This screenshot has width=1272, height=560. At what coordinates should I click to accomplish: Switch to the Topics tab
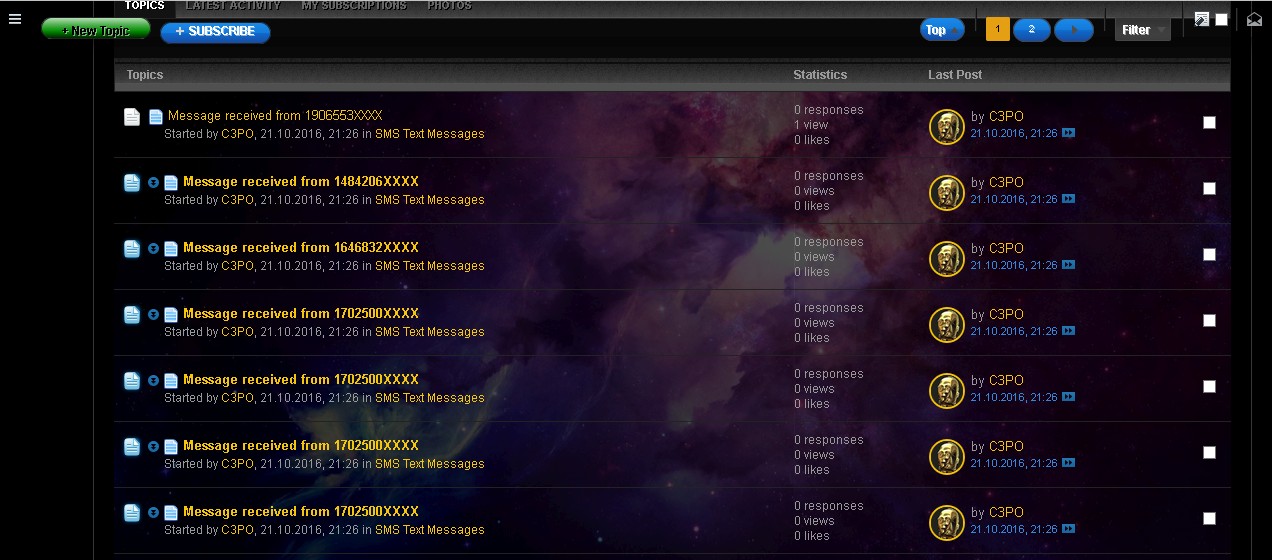coord(145,6)
